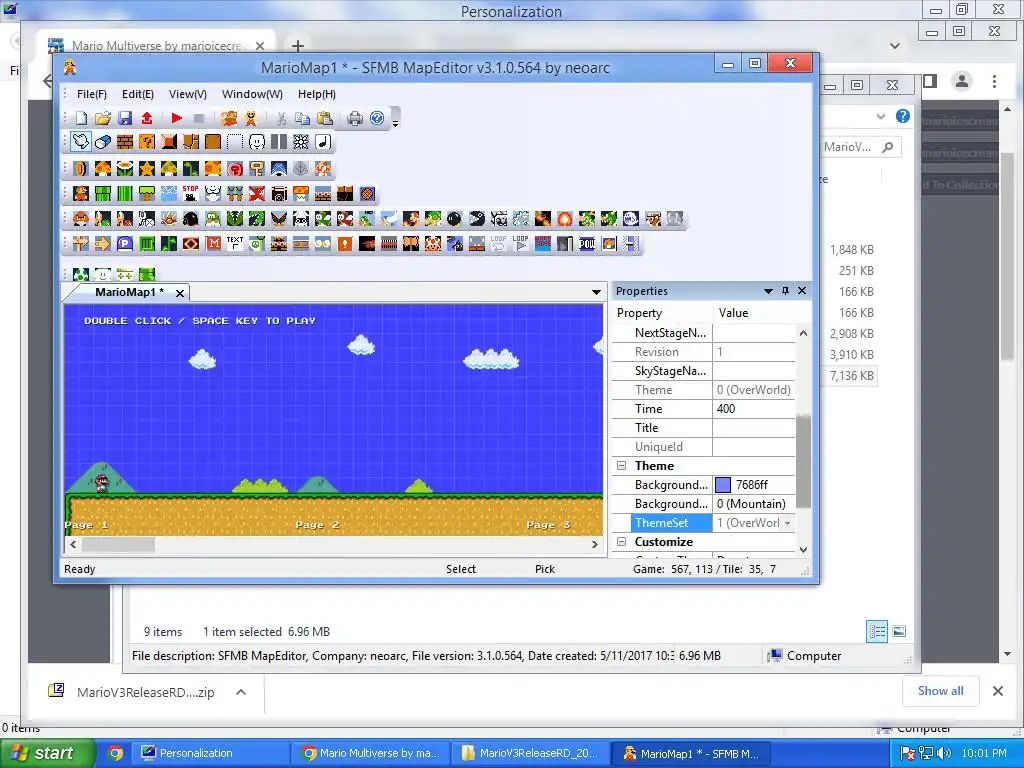Start playtest with red Play arrow
Viewport: 1024px width, 768px height.
[176, 118]
